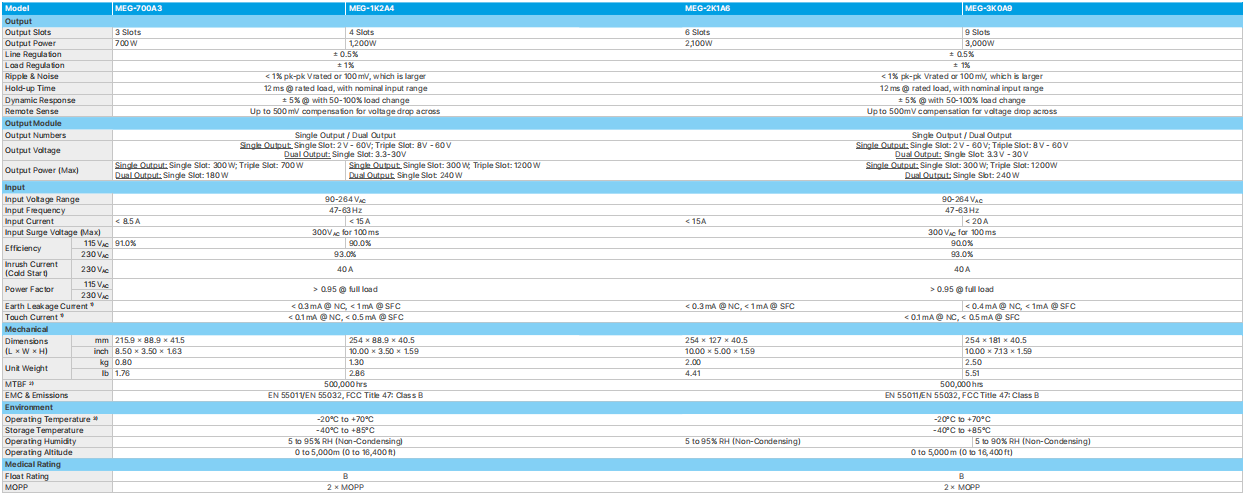The height and width of the screenshot is (501, 1245).
Task: Select the 91.0% efficiency value
Action: pos(126,243)
